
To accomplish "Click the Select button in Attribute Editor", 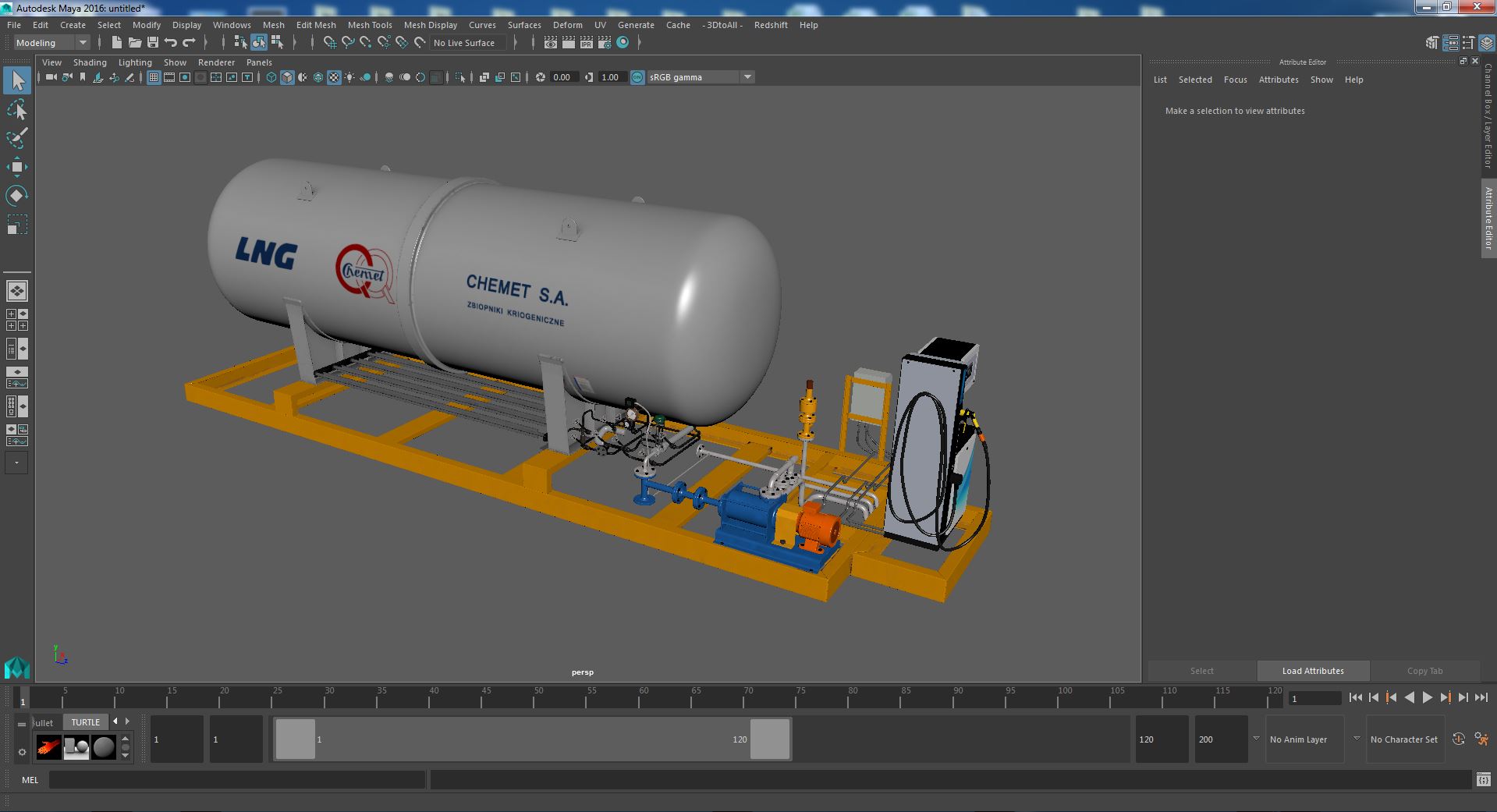I will pos(1201,671).
